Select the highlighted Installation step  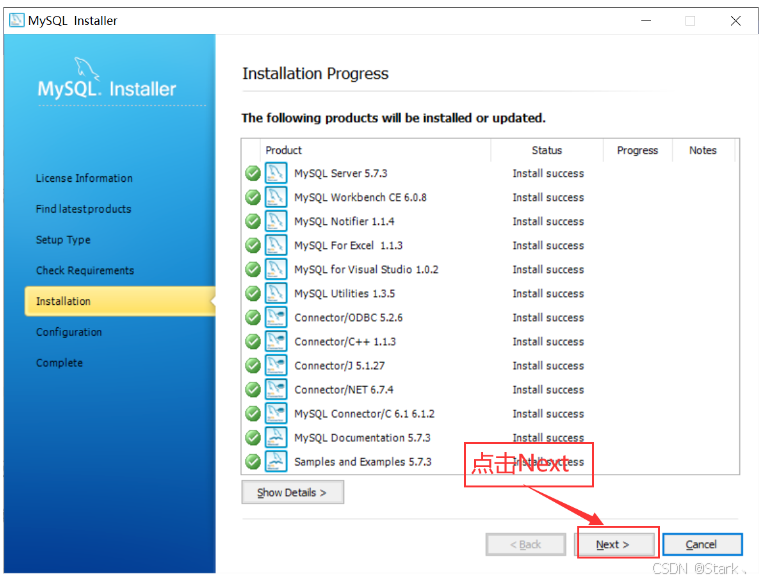[120, 301]
